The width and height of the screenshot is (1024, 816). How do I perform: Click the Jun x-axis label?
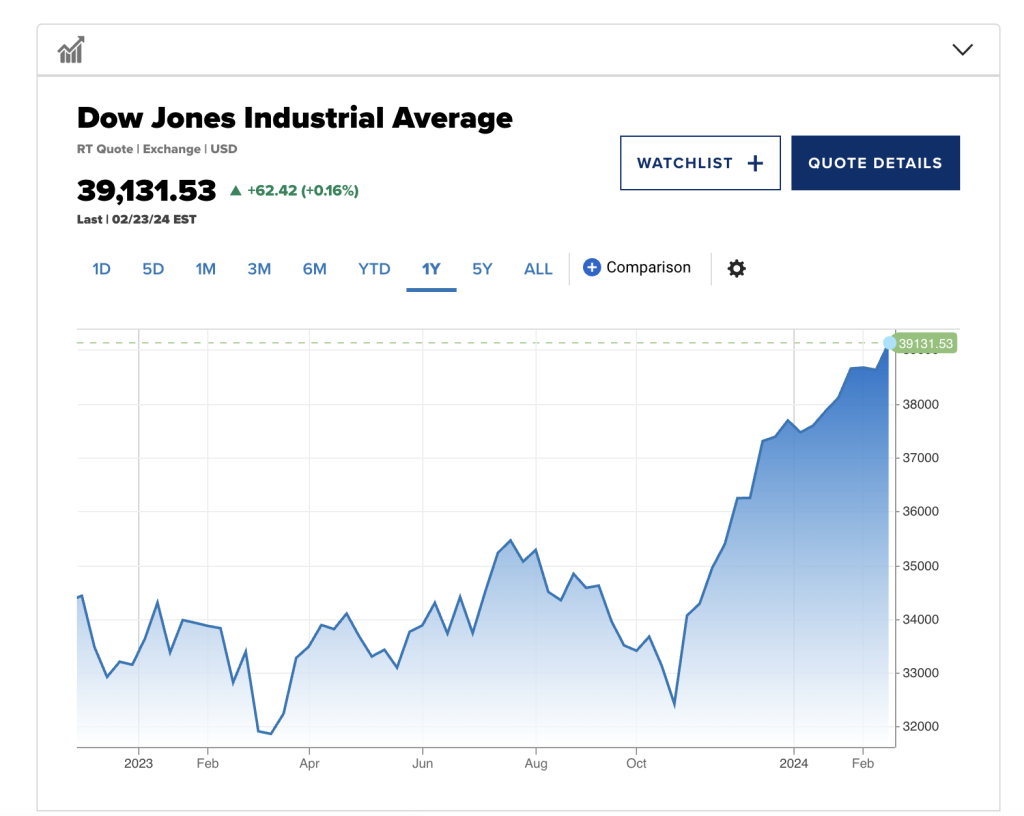[423, 763]
